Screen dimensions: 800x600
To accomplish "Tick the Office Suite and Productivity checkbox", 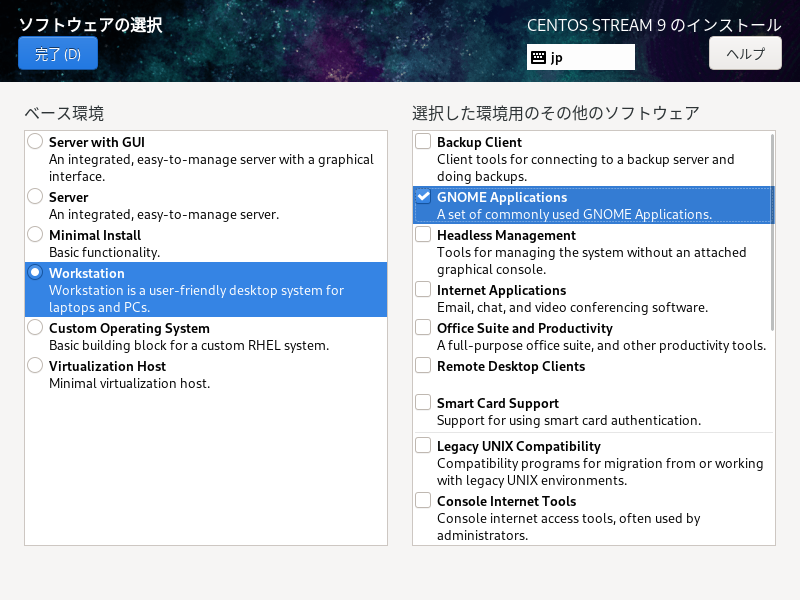I will tap(423, 328).
